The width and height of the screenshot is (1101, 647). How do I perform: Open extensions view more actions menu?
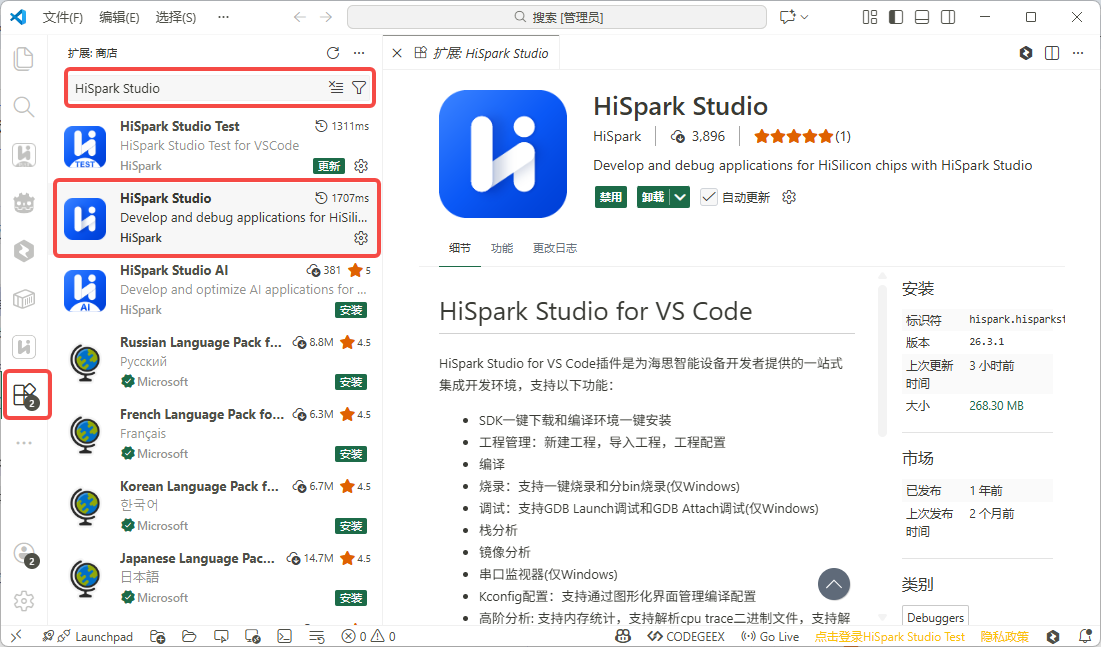tap(360, 53)
